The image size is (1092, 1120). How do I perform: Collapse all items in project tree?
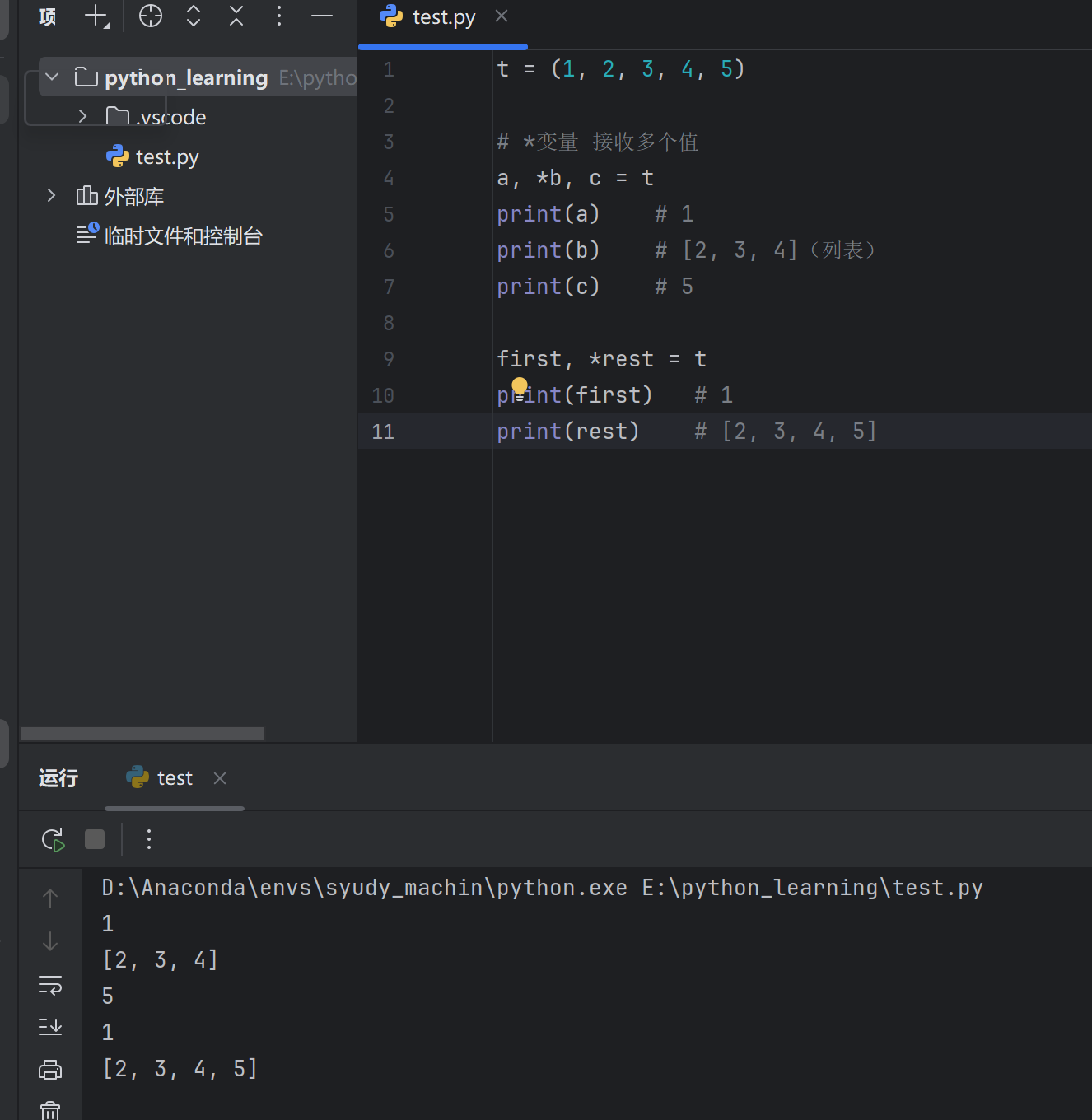[236, 16]
